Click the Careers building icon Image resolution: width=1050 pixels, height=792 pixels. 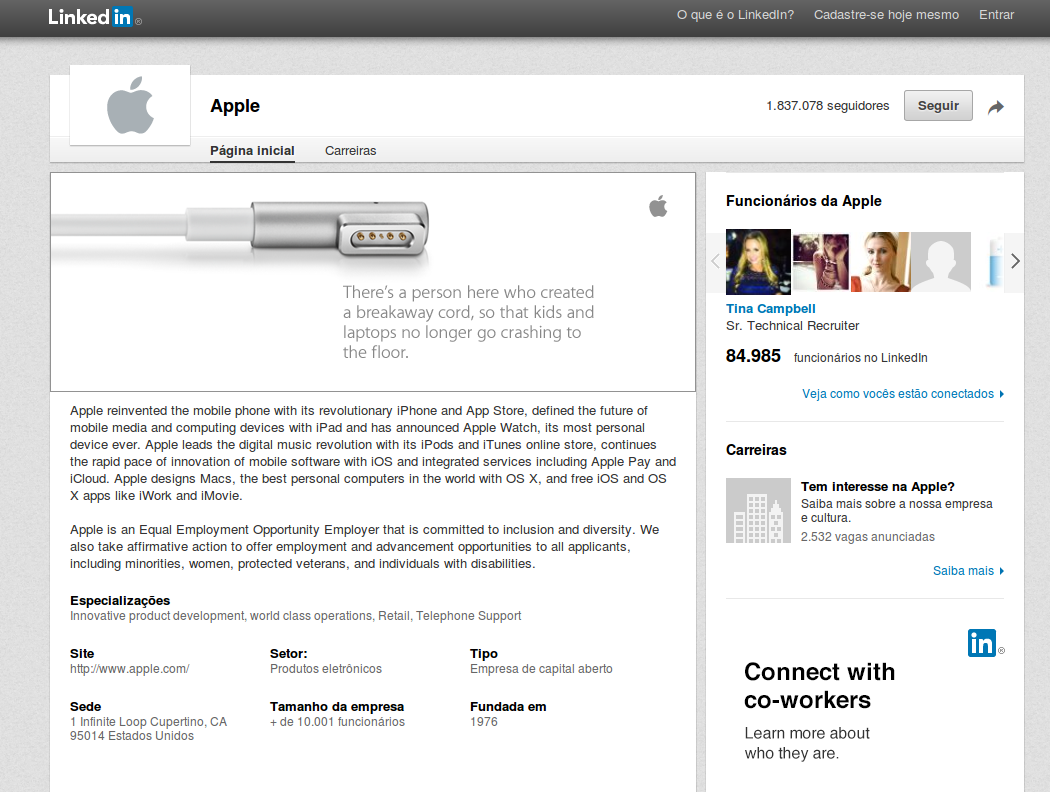coord(758,510)
